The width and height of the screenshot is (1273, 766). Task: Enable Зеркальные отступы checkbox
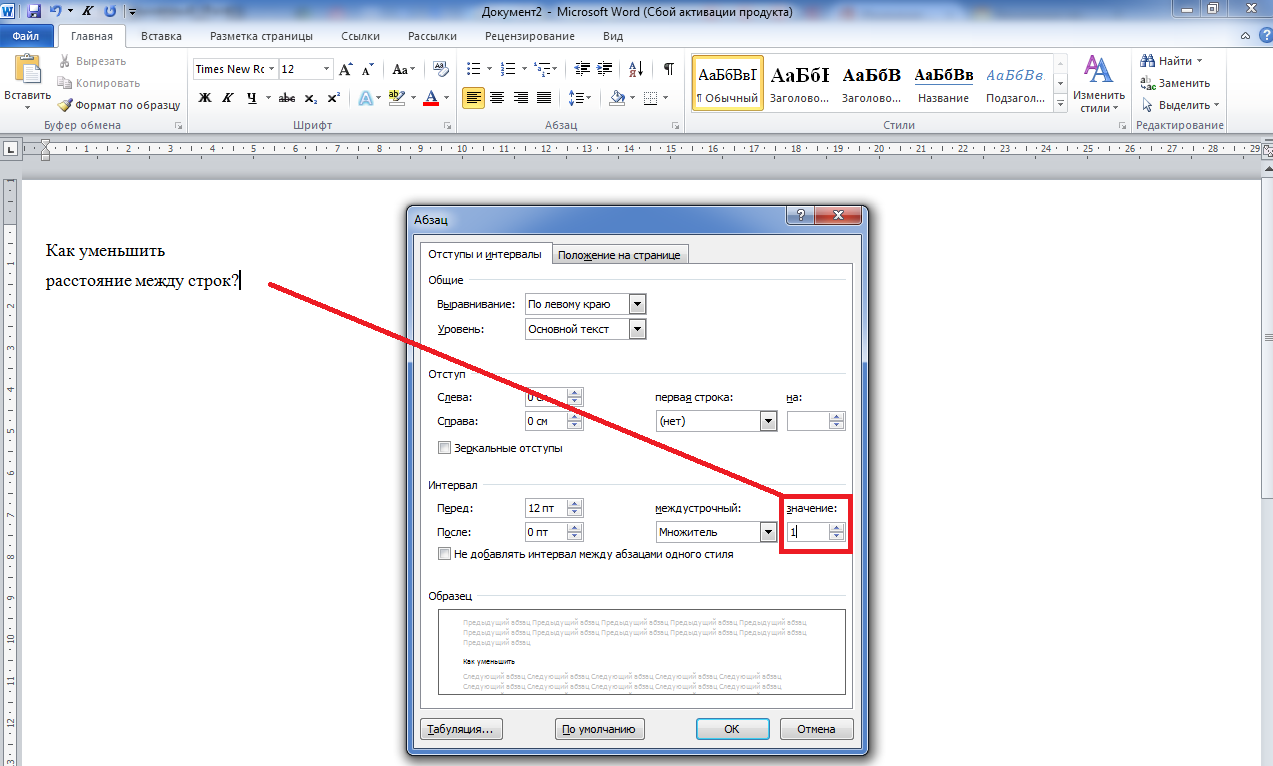point(444,448)
